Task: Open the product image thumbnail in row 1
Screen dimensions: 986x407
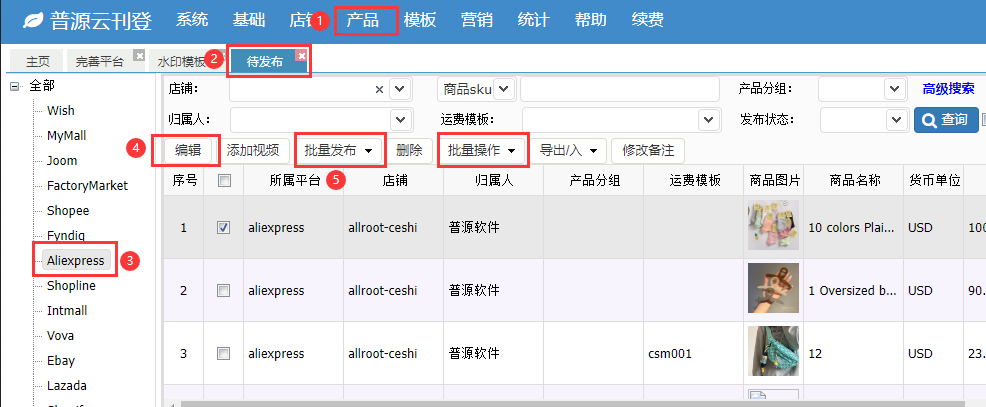Action: pyautogui.click(x=773, y=225)
